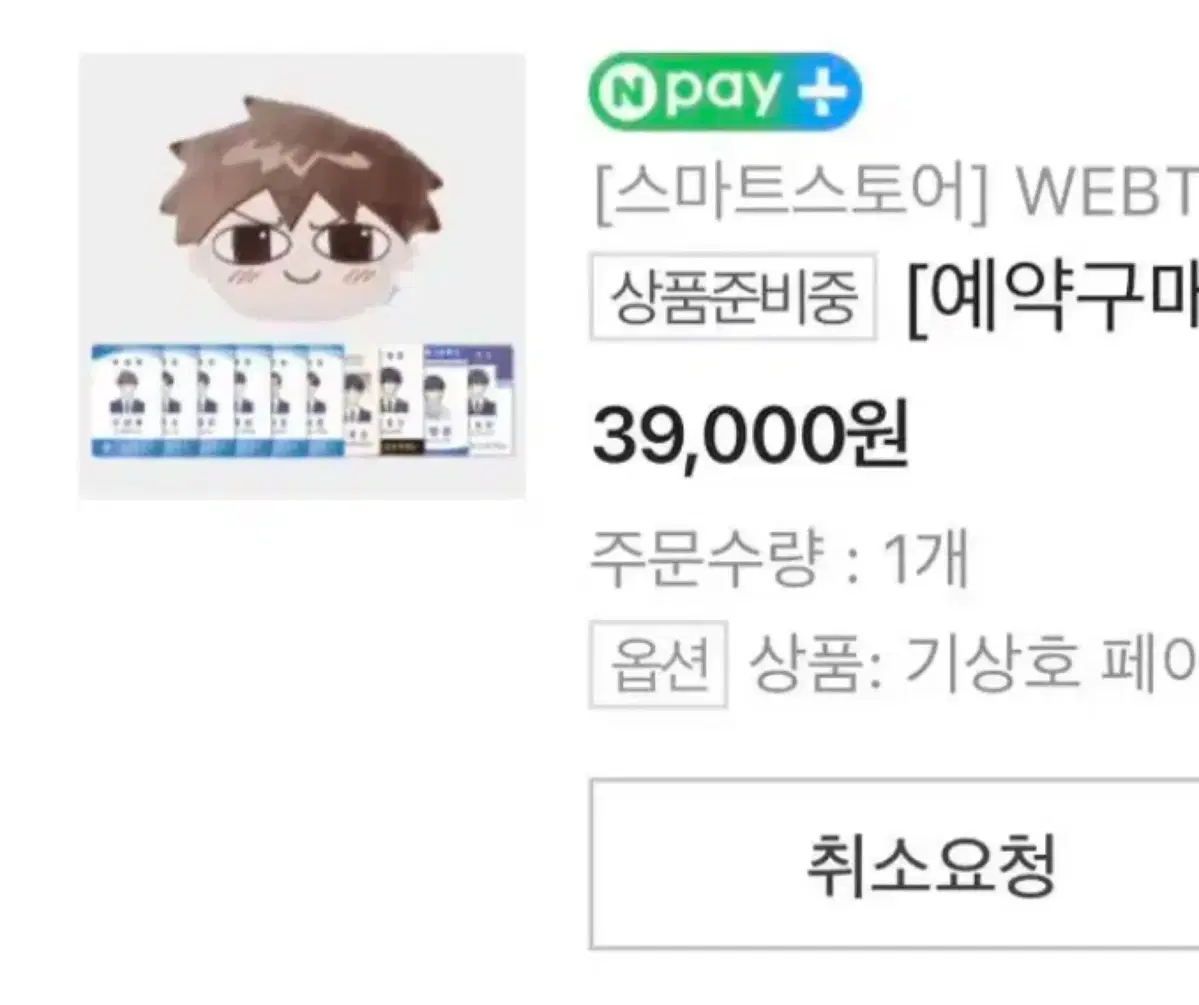
Task: Click the leftmost blue ID card in the product image
Action: pyautogui.click(x=127, y=402)
